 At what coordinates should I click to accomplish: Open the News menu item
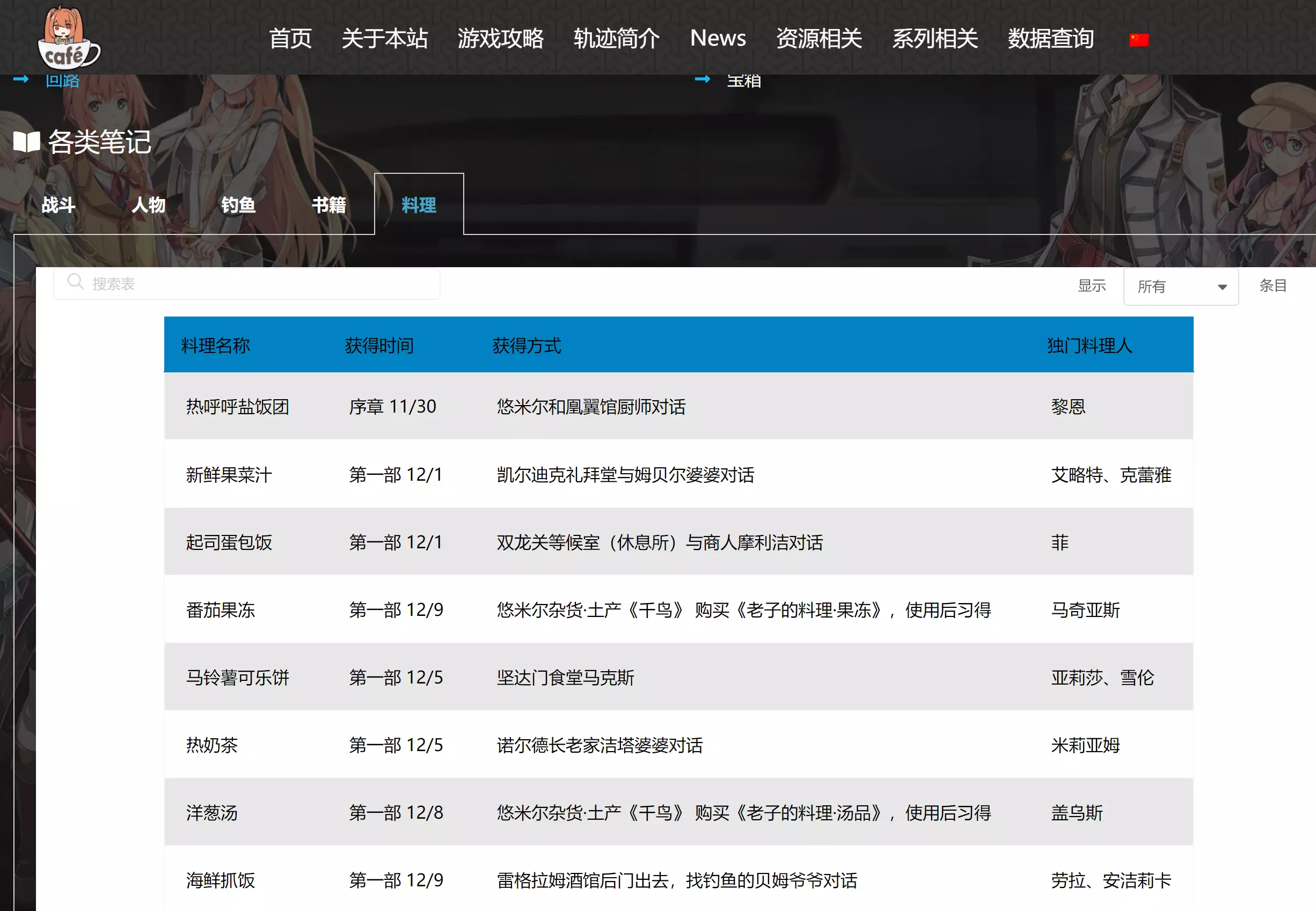coord(718,38)
